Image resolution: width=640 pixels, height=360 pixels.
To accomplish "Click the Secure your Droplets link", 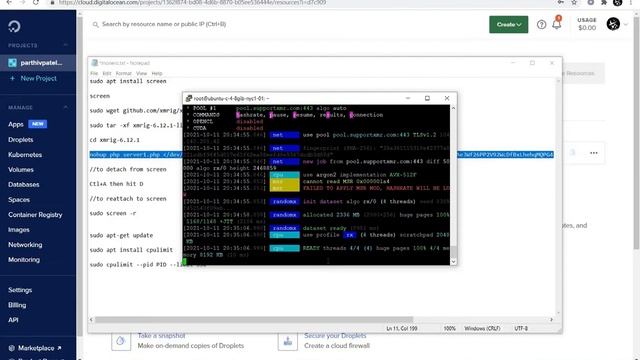I will pyautogui.click(x=335, y=336).
